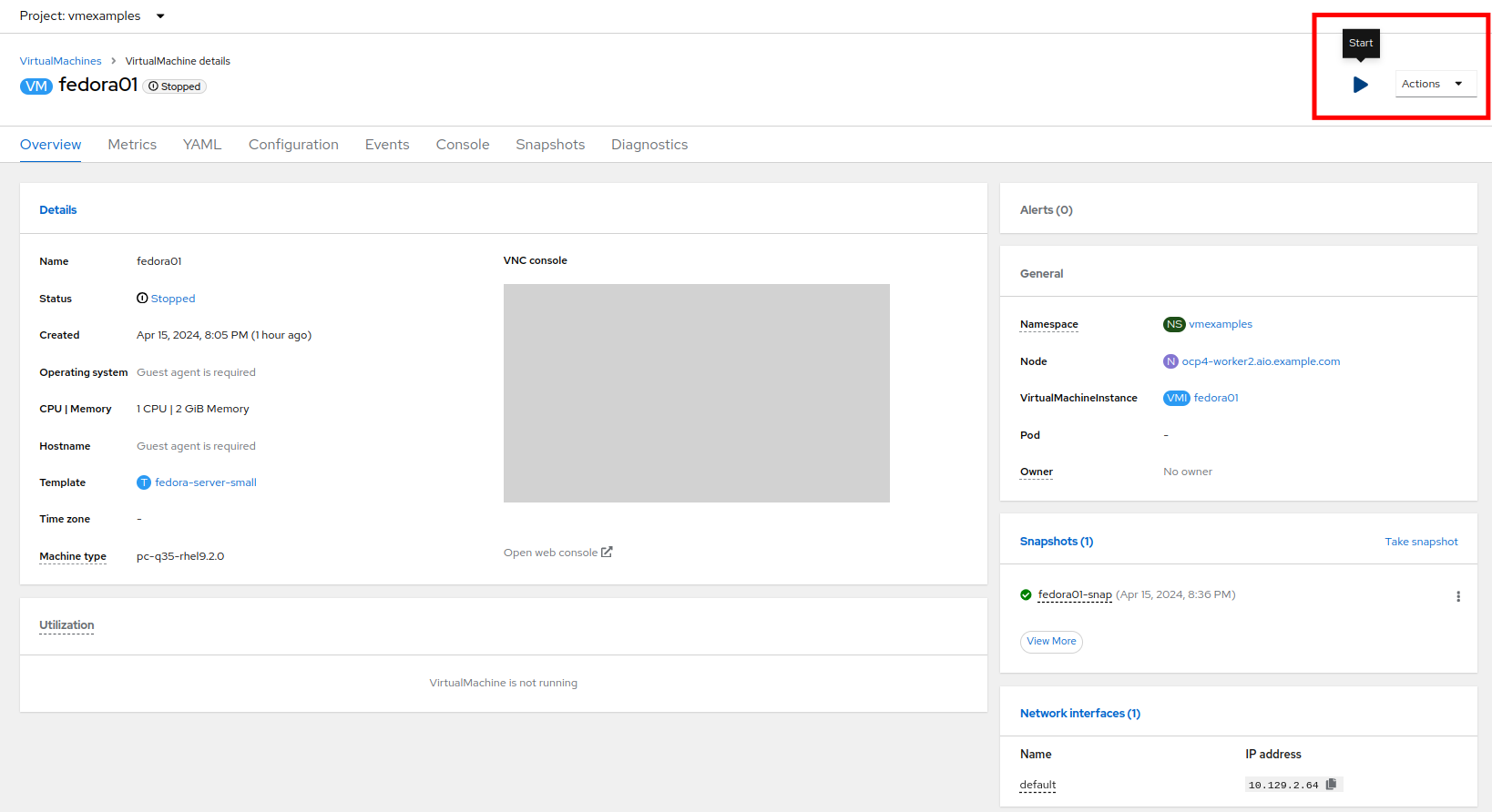1492x812 pixels.
Task: Go to VirtualMachines breadcrumb
Action: (x=60, y=61)
